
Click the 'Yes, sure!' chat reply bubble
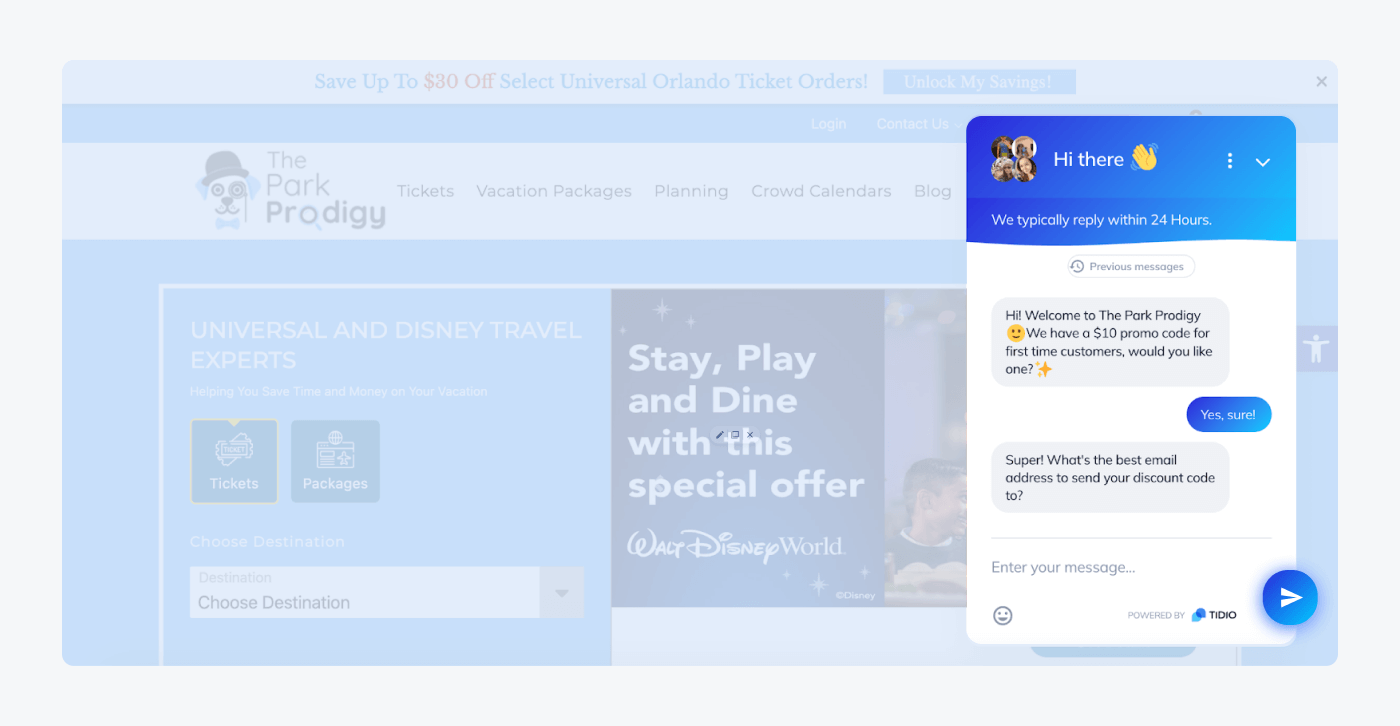point(1229,414)
